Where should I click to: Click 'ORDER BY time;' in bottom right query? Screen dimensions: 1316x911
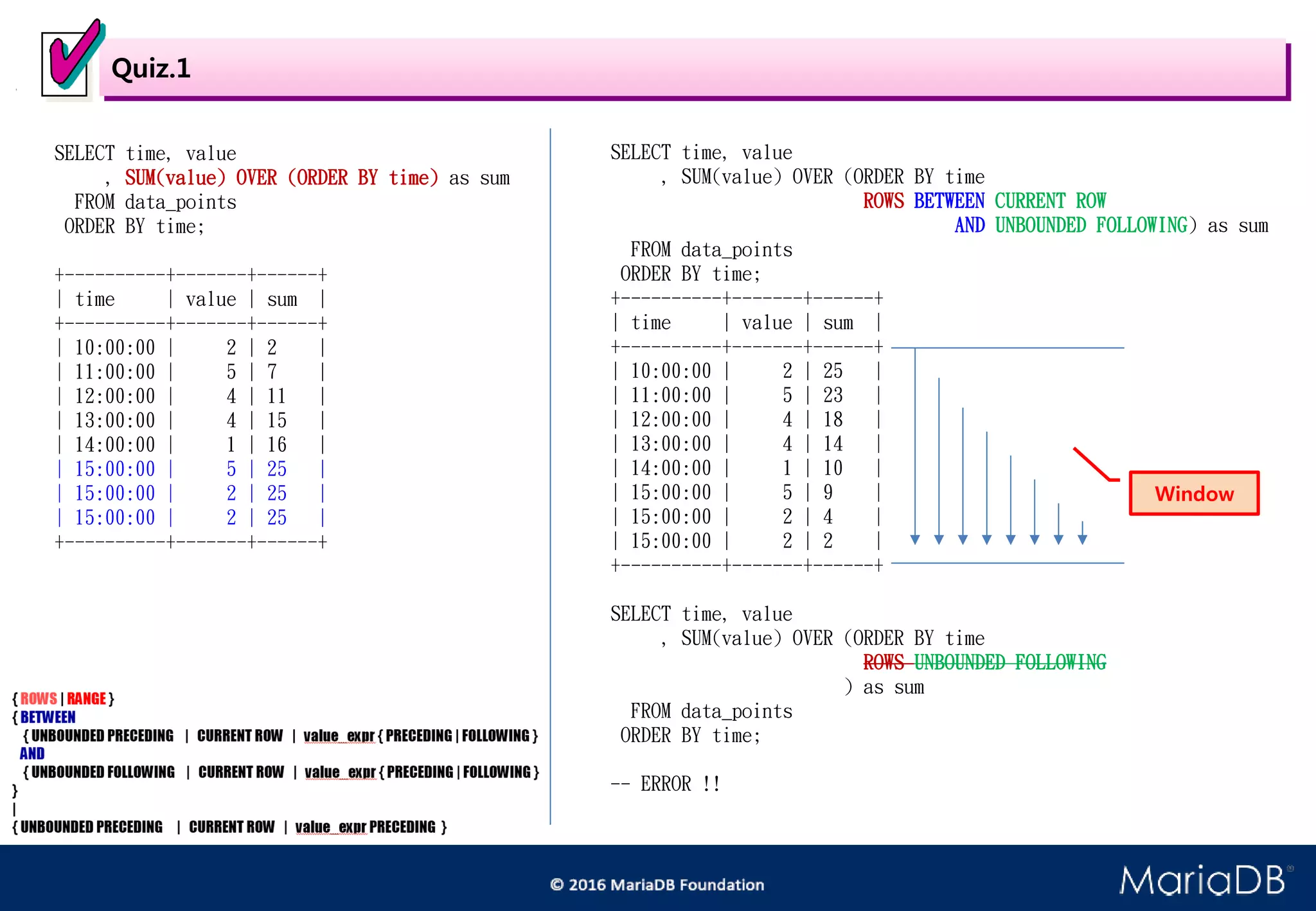point(690,736)
